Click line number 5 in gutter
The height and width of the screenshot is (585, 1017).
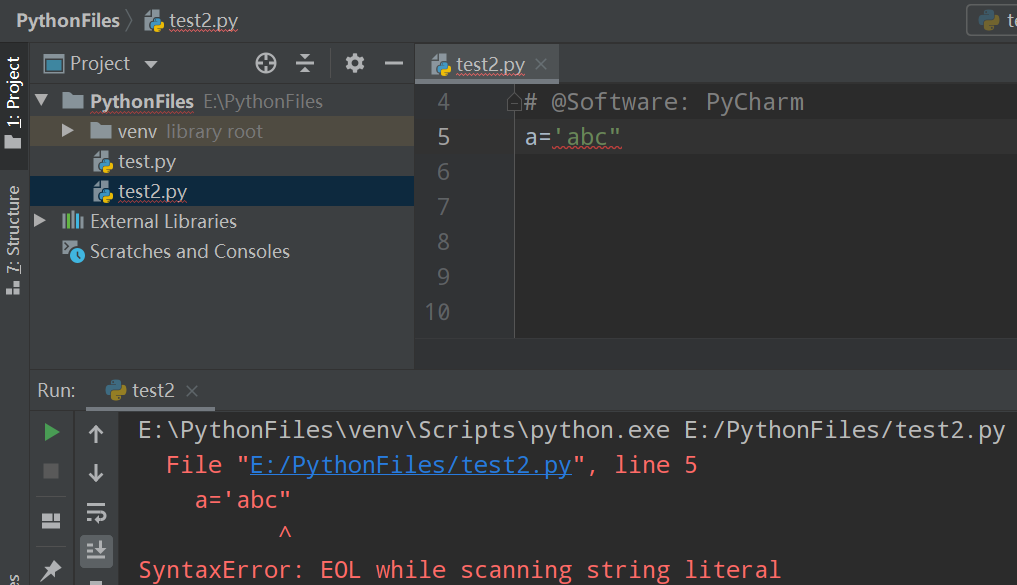(x=444, y=137)
